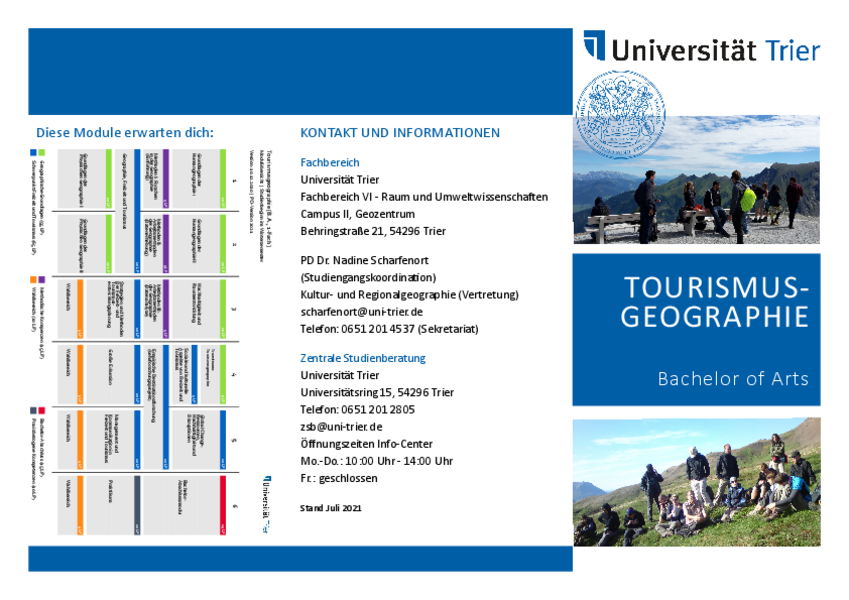Click semester number 6 in the module table
Screen dimensions: 849x600
pyautogui.click(x=234, y=506)
